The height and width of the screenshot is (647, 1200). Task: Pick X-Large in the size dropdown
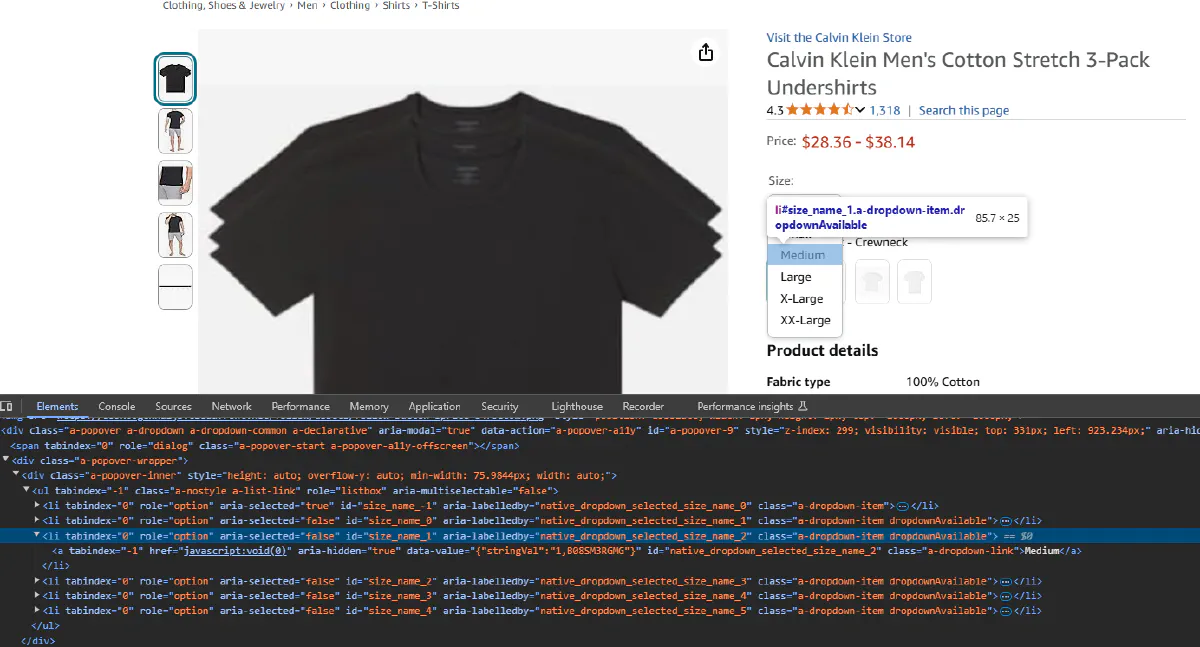point(805,299)
